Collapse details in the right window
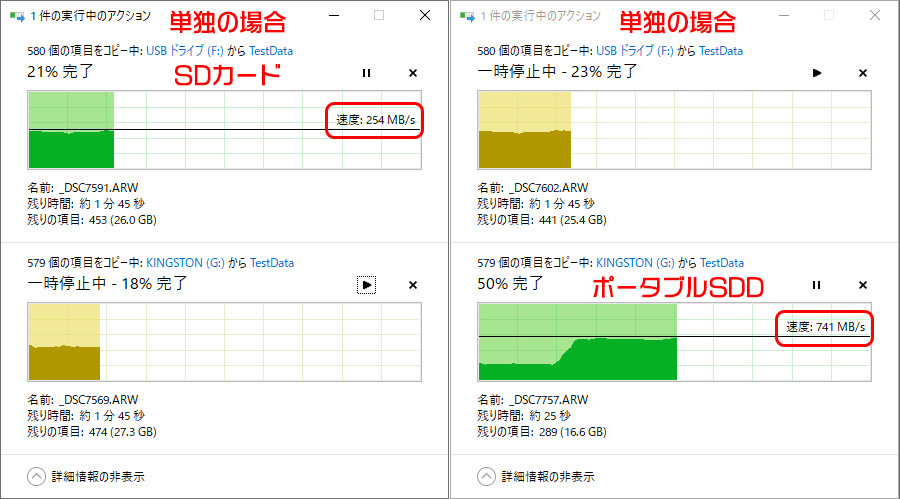Image resolution: width=900 pixels, height=499 pixels. (536, 477)
